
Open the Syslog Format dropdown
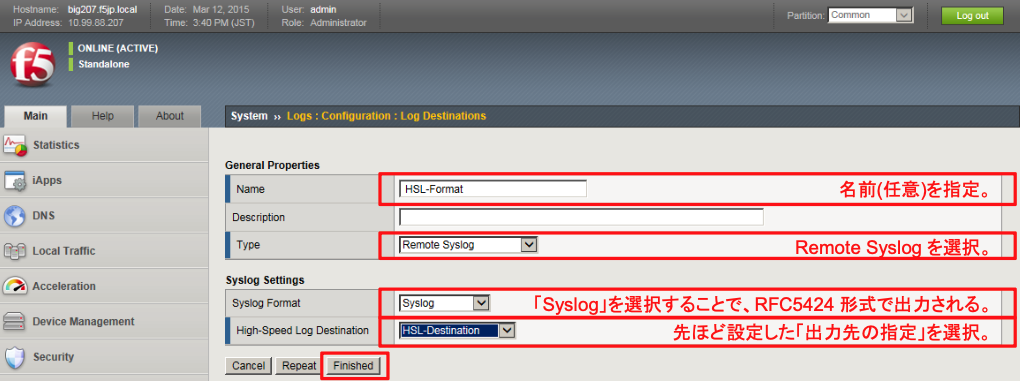[444, 303]
